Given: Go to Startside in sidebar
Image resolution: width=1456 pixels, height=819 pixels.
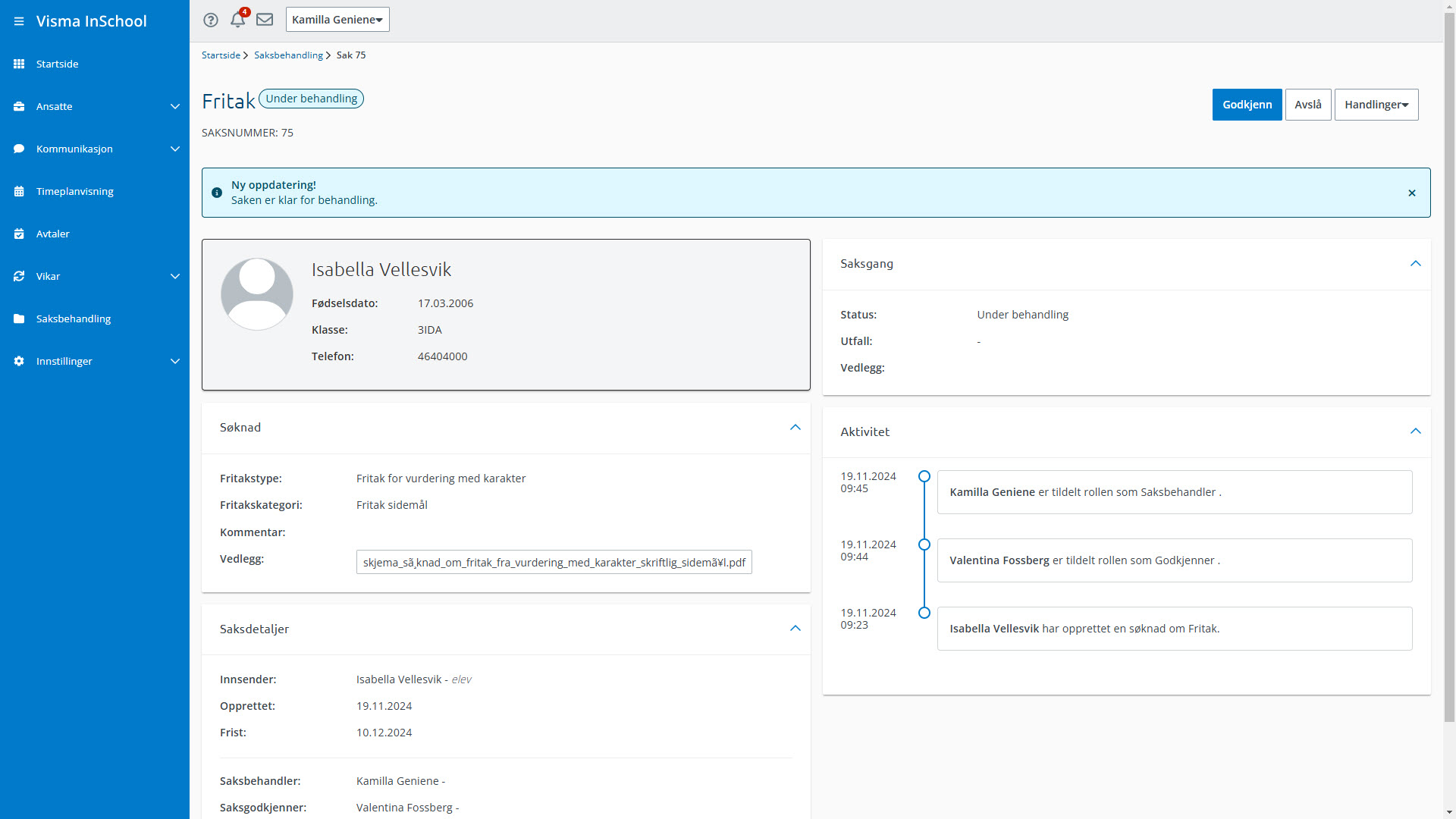Looking at the screenshot, I should tap(58, 64).
